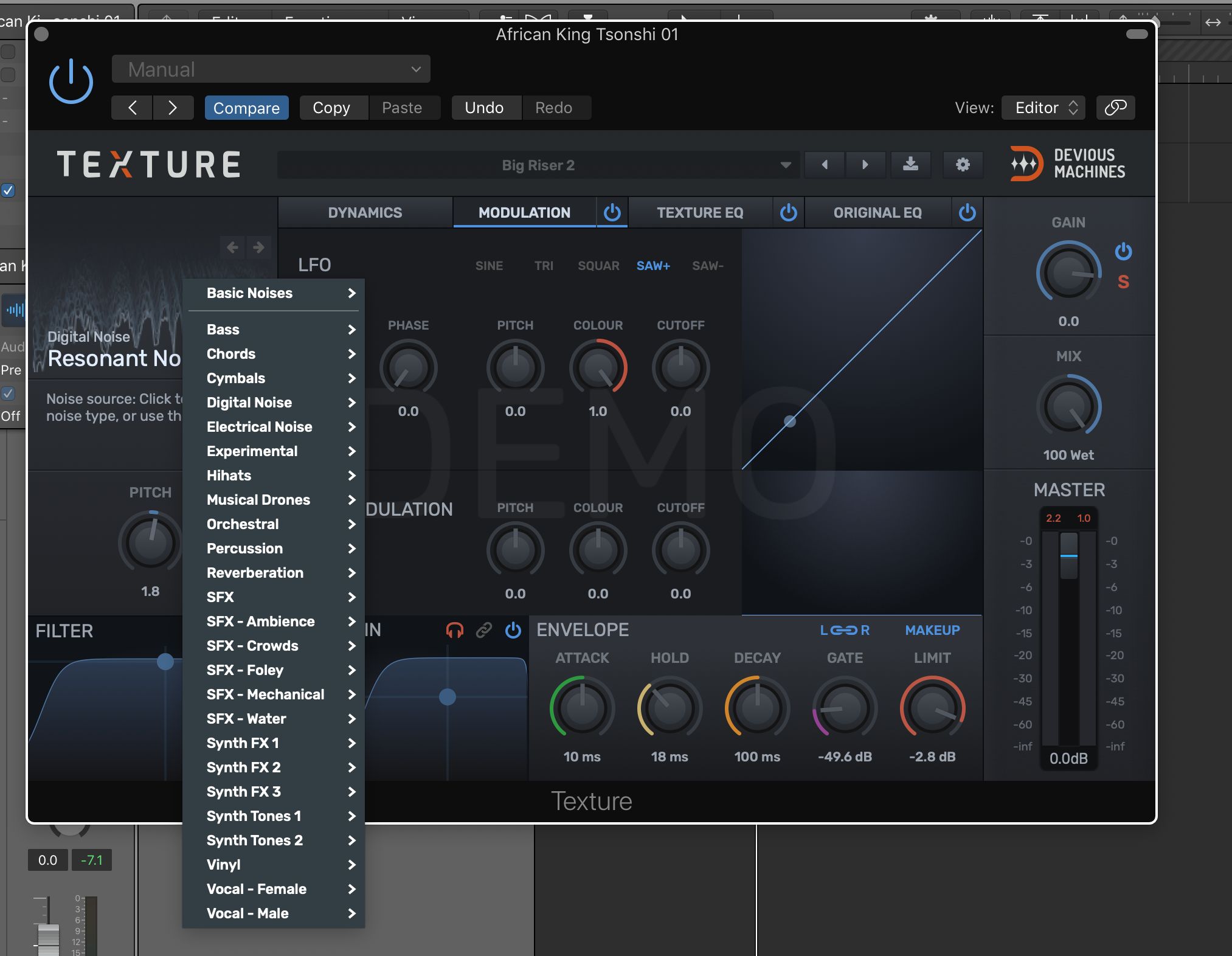
Task: Toggle the L/R link icon
Action: (x=845, y=630)
